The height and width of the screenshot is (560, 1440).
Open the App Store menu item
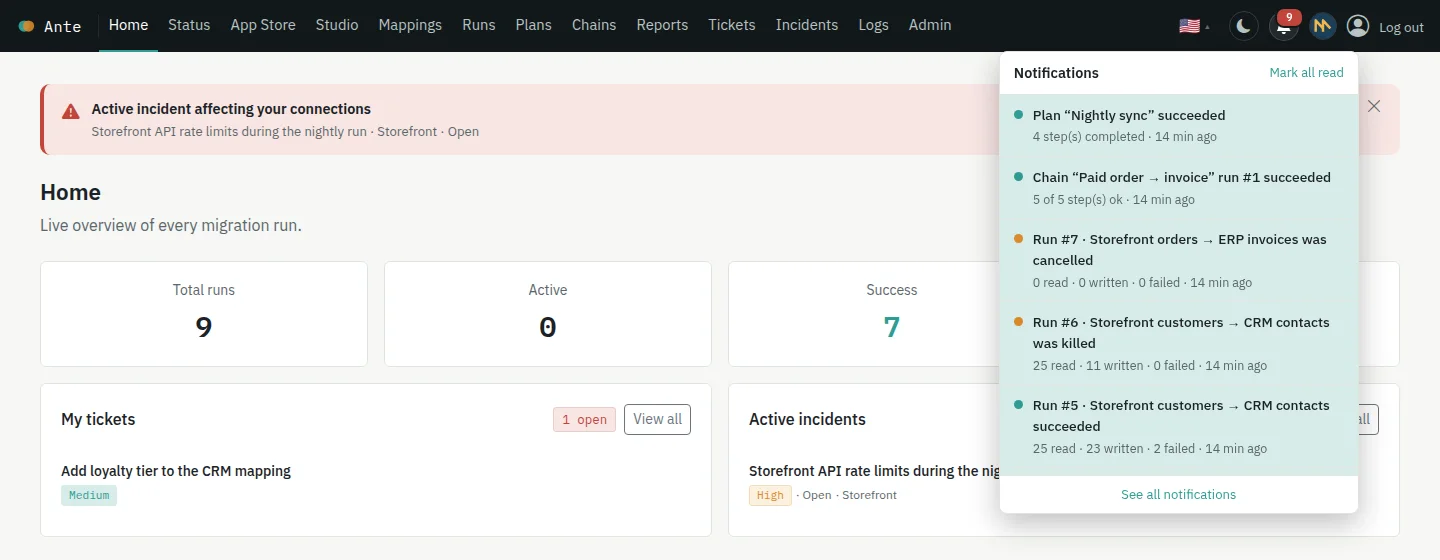263,25
